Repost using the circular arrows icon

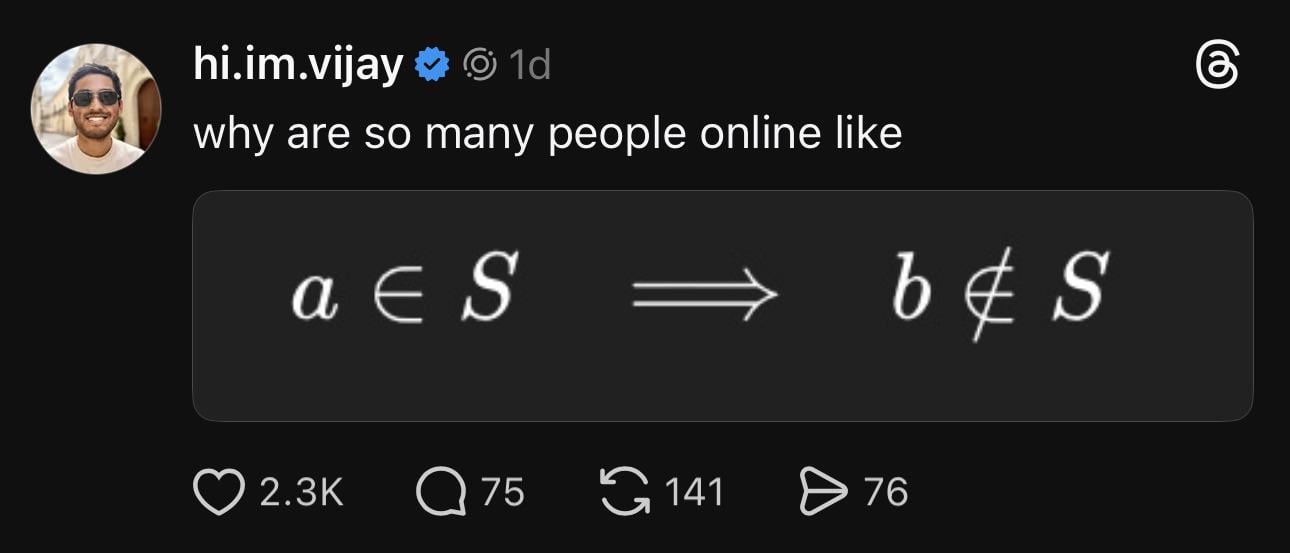click(x=622, y=491)
